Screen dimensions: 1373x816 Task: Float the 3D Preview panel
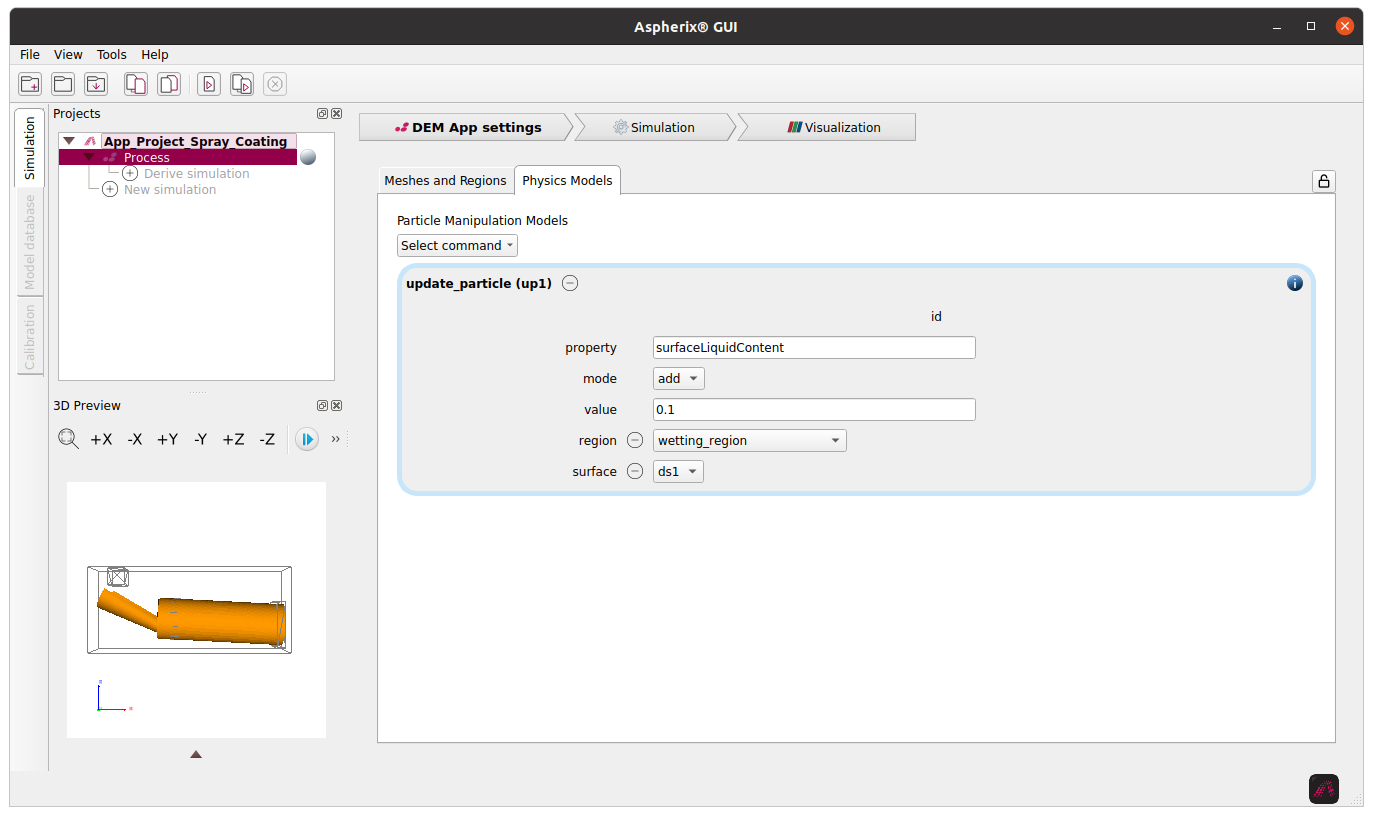(322, 406)
